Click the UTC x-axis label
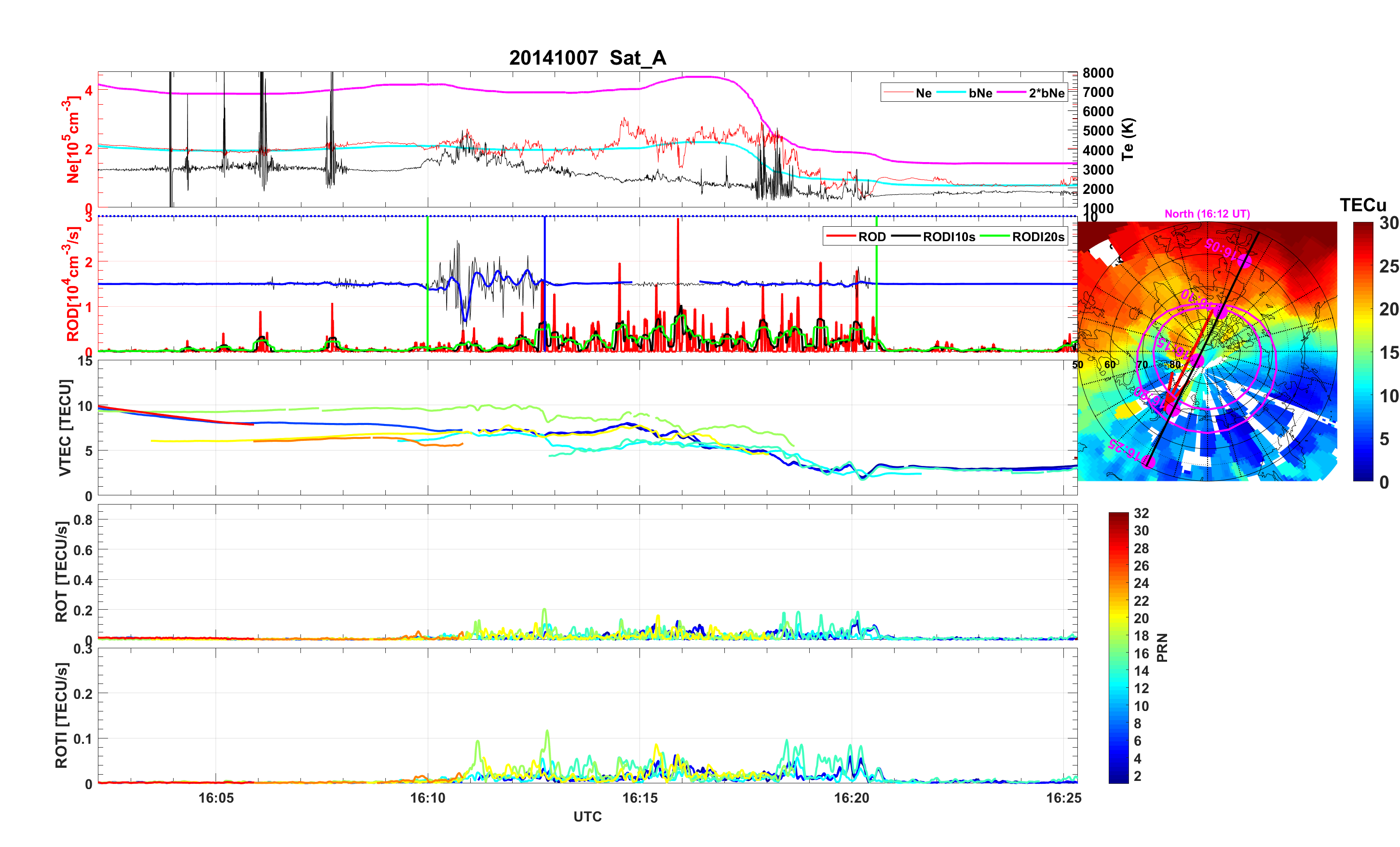Viewport: 1400px width, 847px height. (x=587, y=817)
